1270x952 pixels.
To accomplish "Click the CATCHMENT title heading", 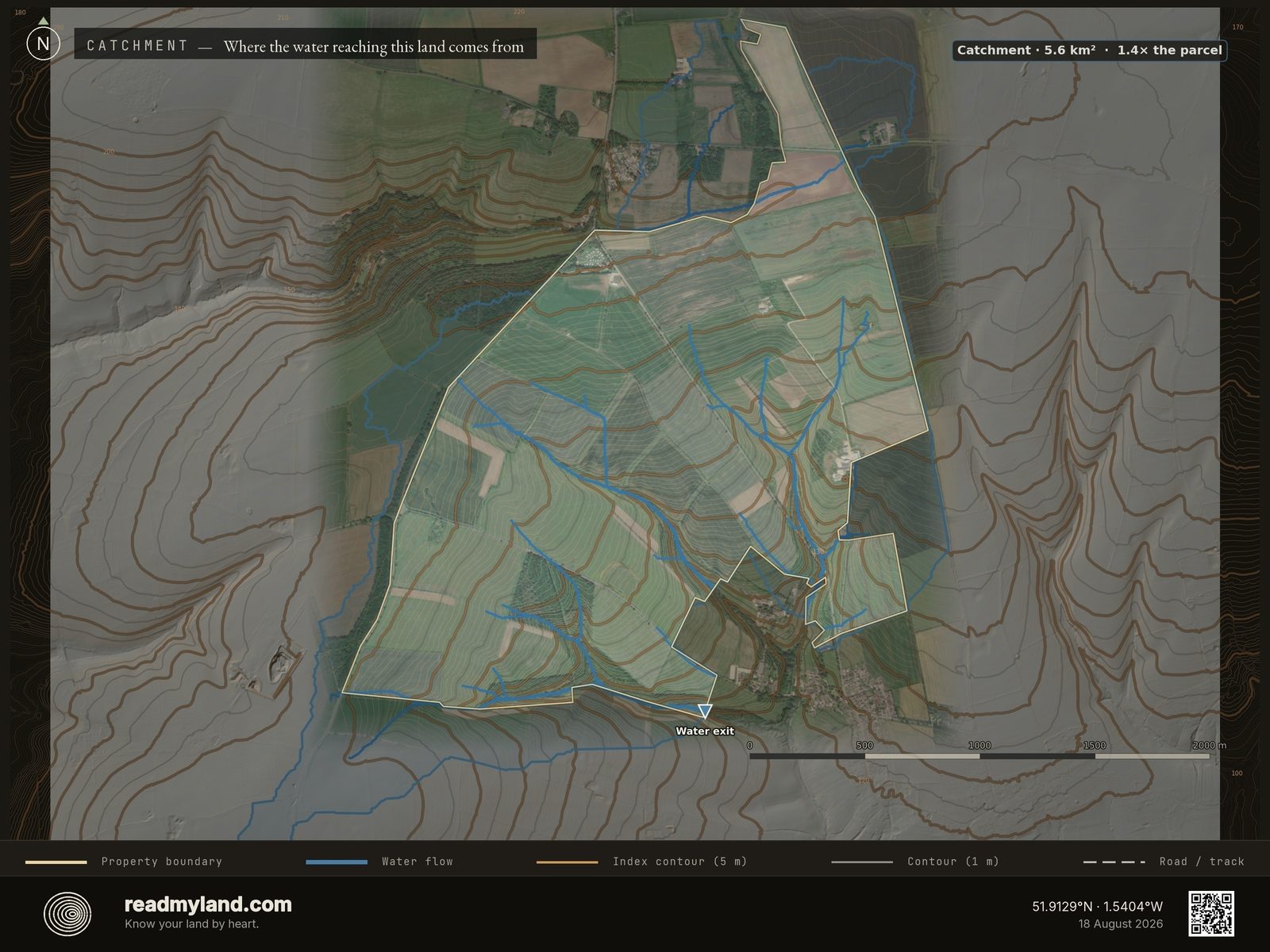I will [x=137, y=46].
